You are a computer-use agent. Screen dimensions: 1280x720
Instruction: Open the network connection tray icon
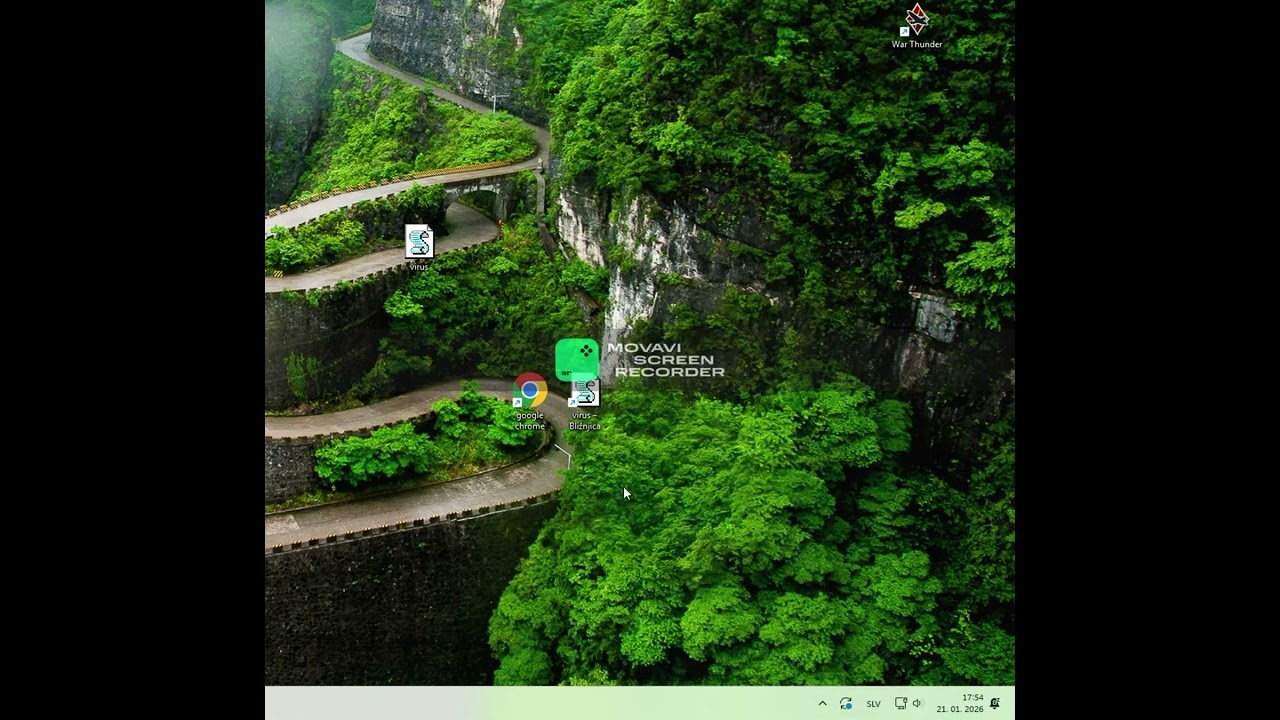point(900,703)
